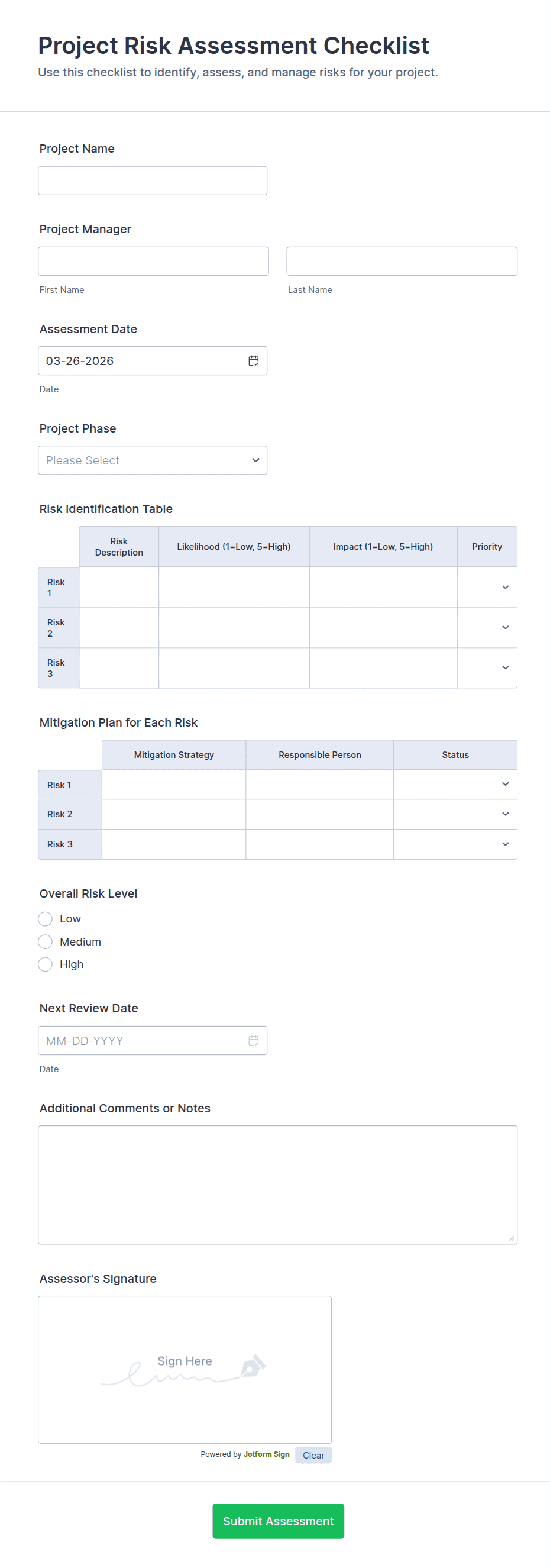Open the Jotform Sign link
The image size is (550, 1568).
(x=266, y=1454)
